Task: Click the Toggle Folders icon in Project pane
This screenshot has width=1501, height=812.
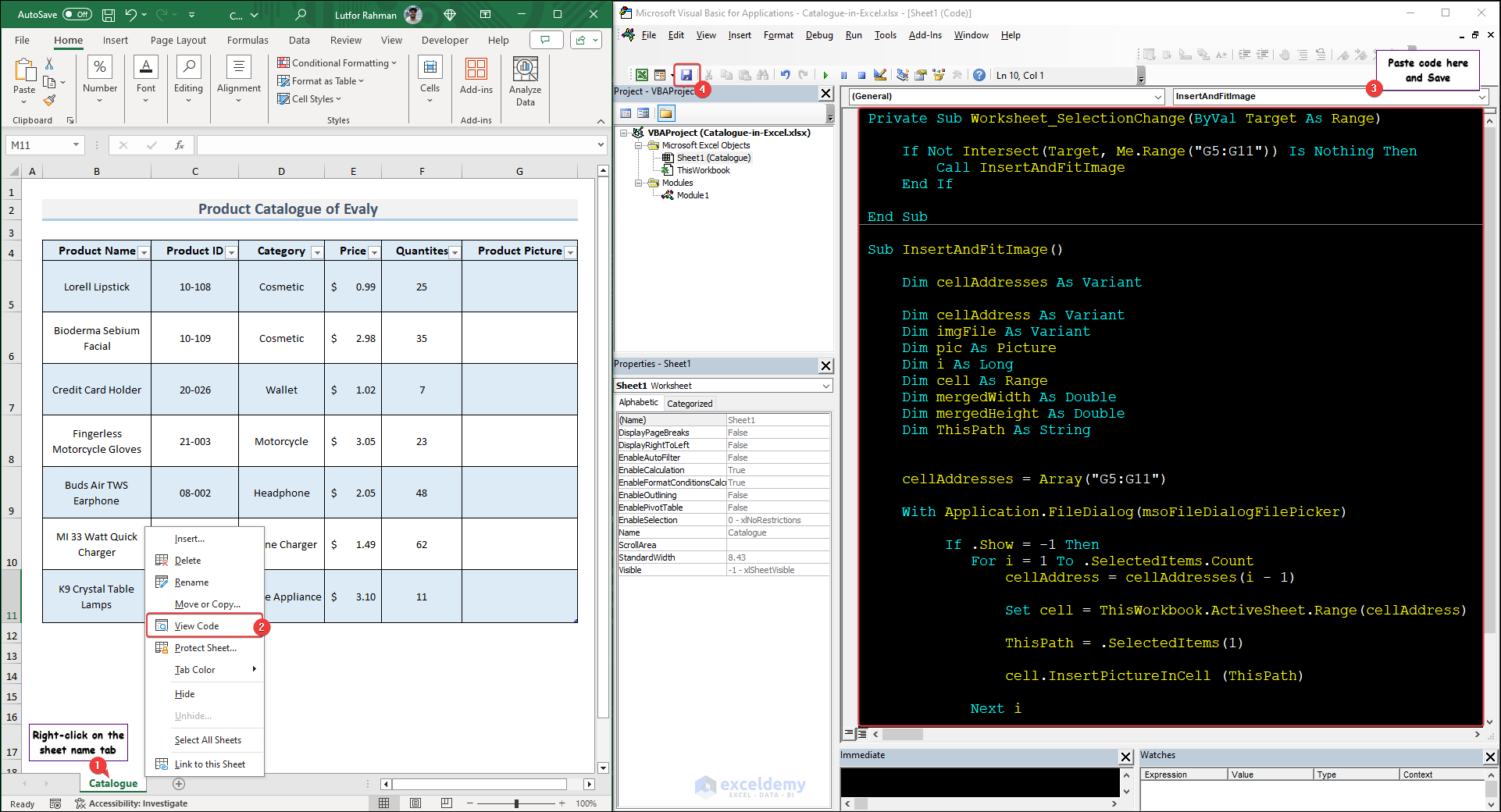Action: click(665, 113)
